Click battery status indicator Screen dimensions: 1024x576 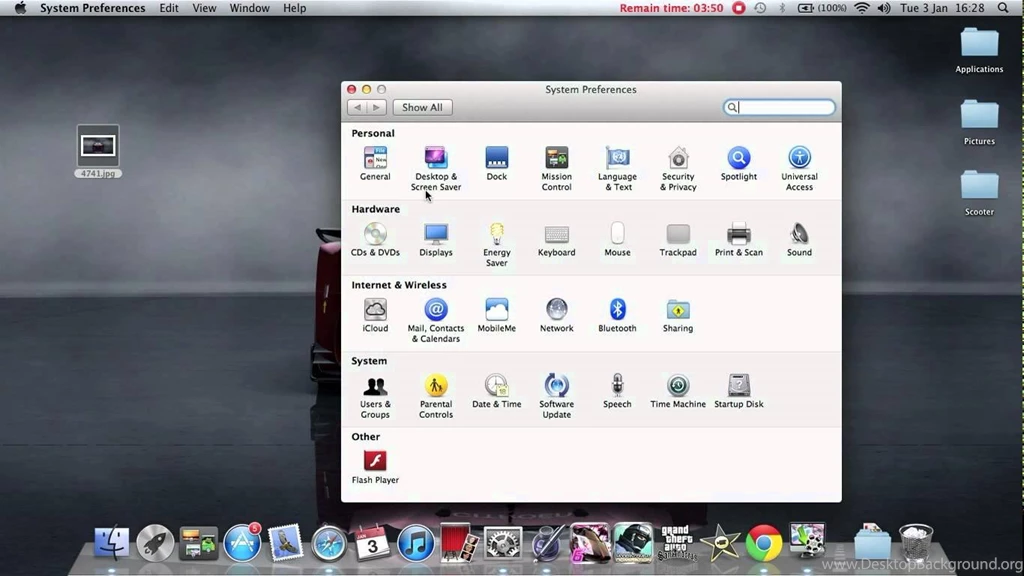pos(822,8)
